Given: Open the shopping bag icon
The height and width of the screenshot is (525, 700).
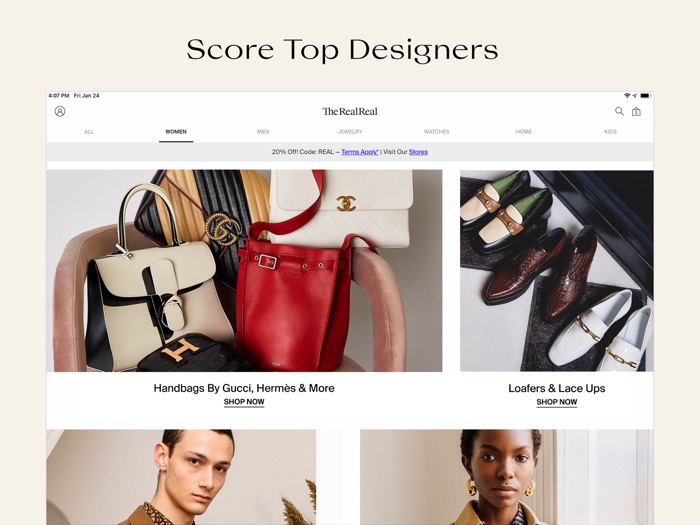Looking at the screenshot, I should pos(636,112).
